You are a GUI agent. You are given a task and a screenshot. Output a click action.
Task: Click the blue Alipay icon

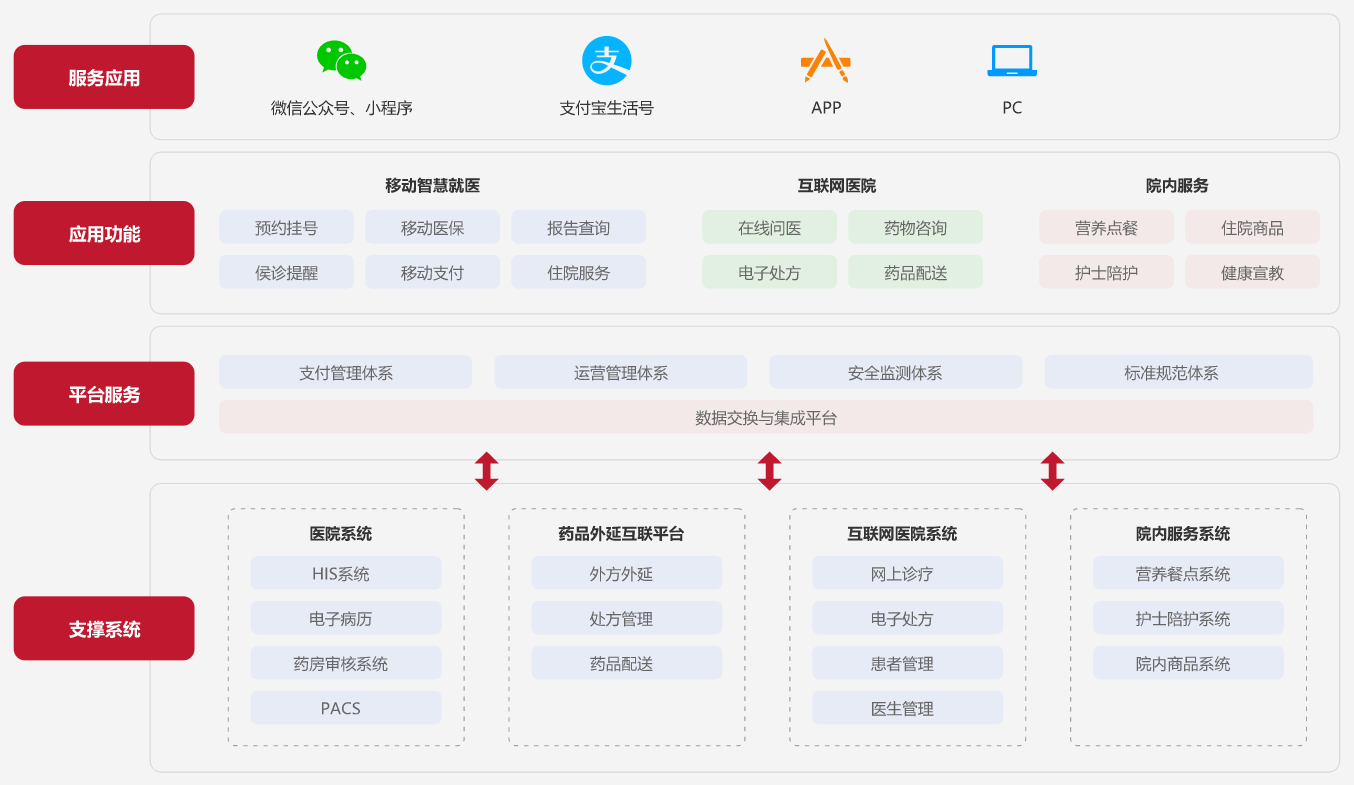pyautogui.click(x=607, y=61)
